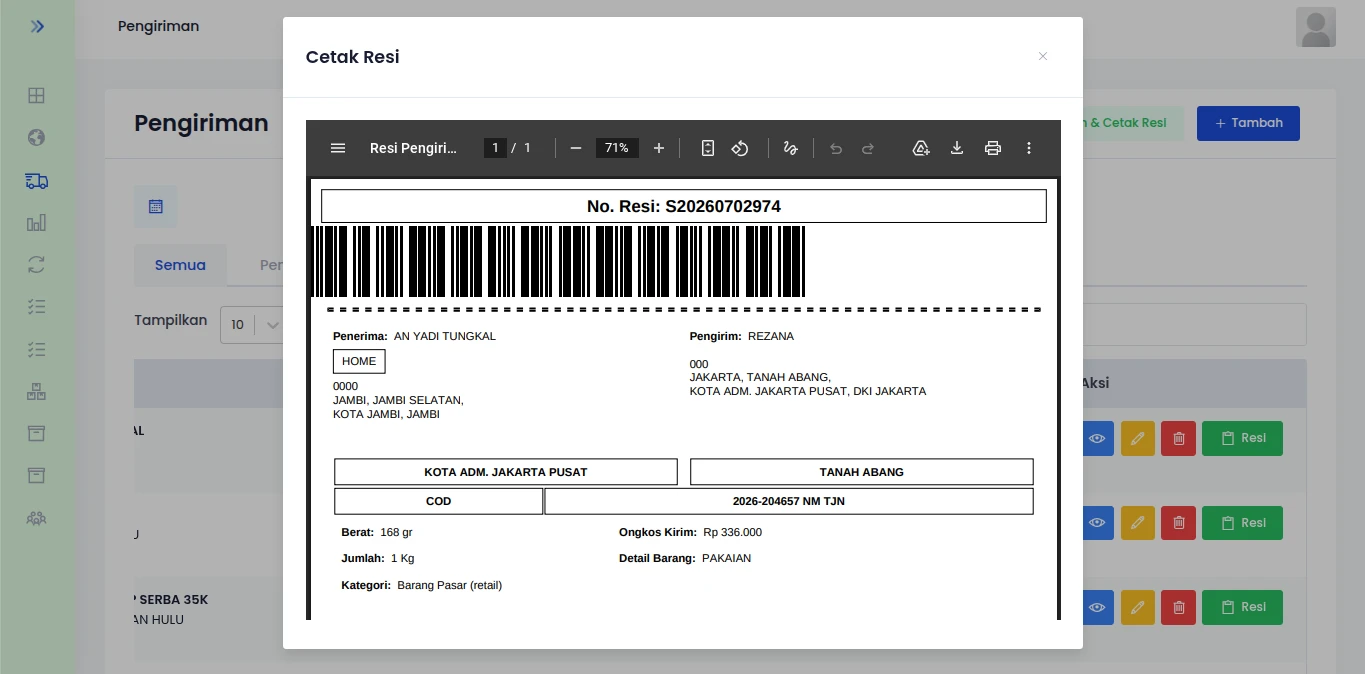Print the receipt PDF
The height and width of the screenshot is (674, 1365).
[993, 148]
